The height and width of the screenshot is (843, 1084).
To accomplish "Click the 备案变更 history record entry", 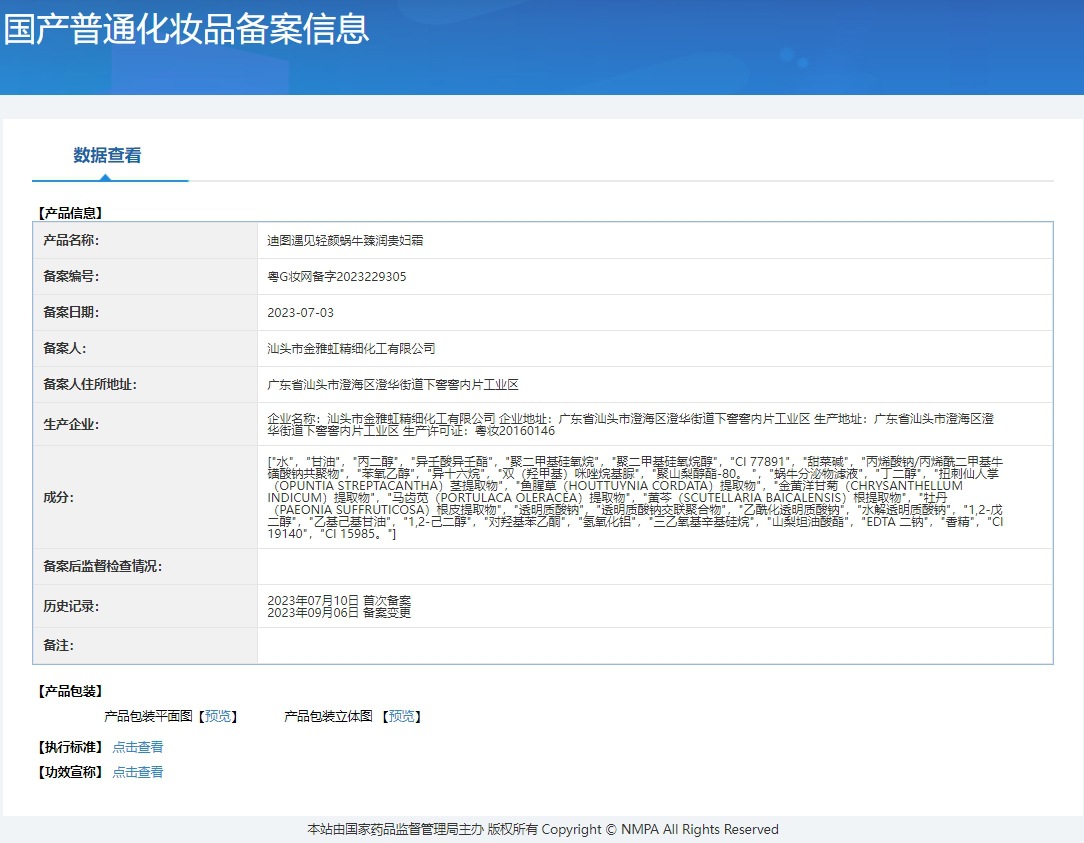I will 339,613.
